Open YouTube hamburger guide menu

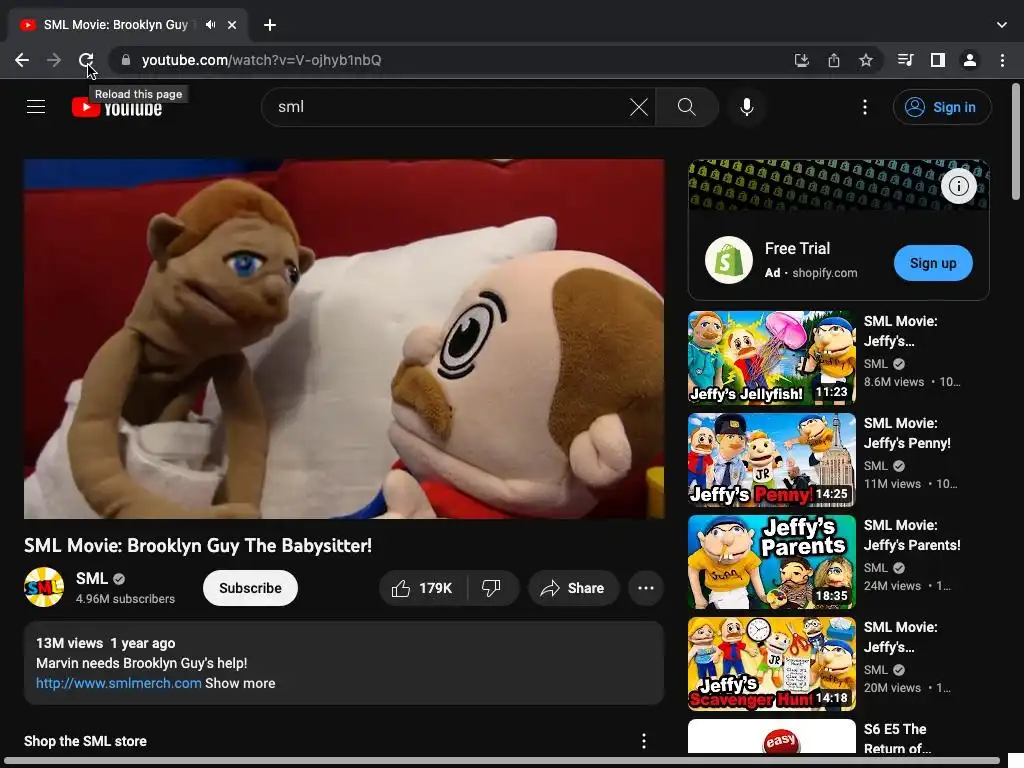tap(36, 106)
